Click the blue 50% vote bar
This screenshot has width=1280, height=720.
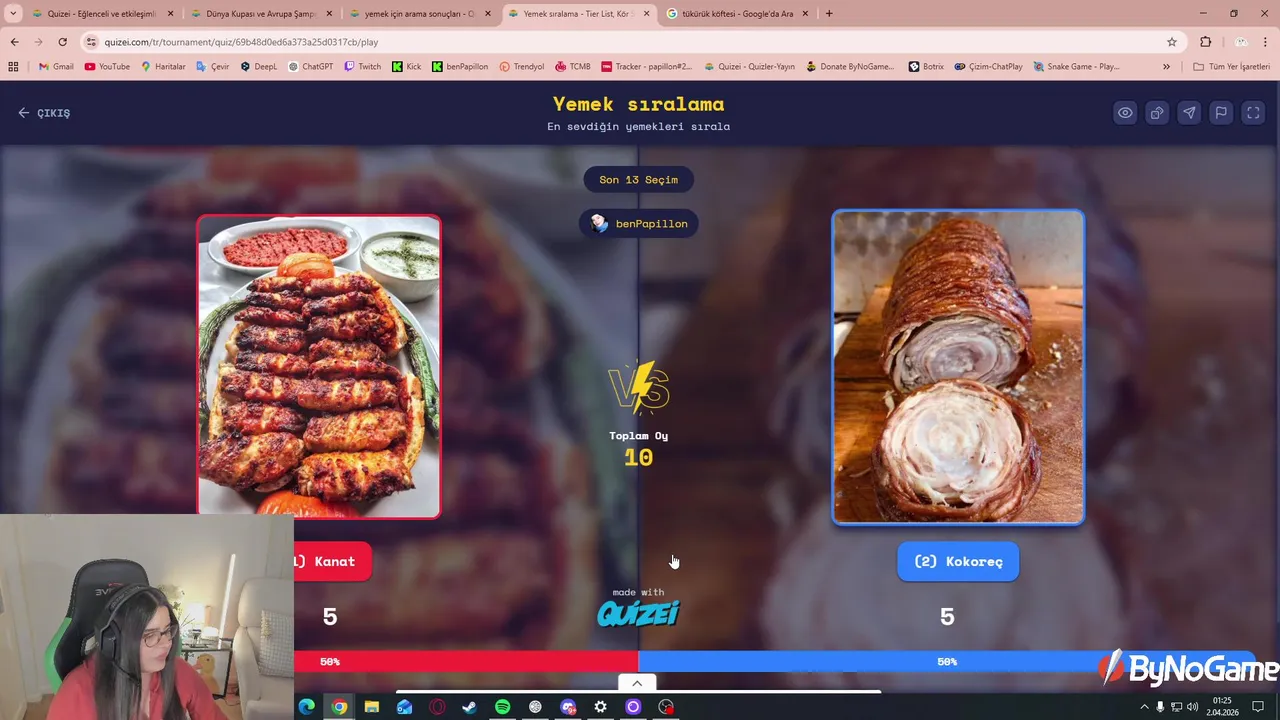pos(946,662)
